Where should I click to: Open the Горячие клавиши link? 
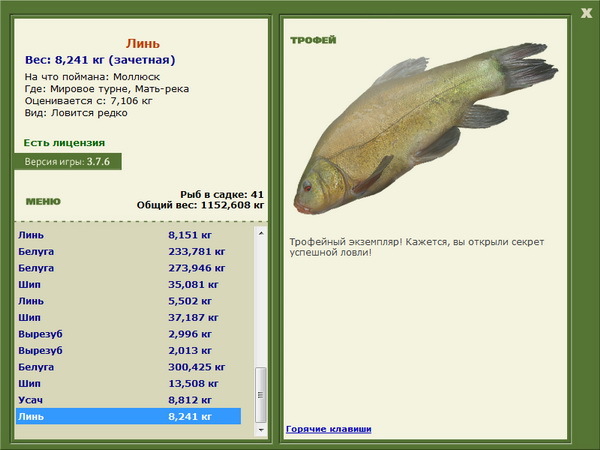329,429
